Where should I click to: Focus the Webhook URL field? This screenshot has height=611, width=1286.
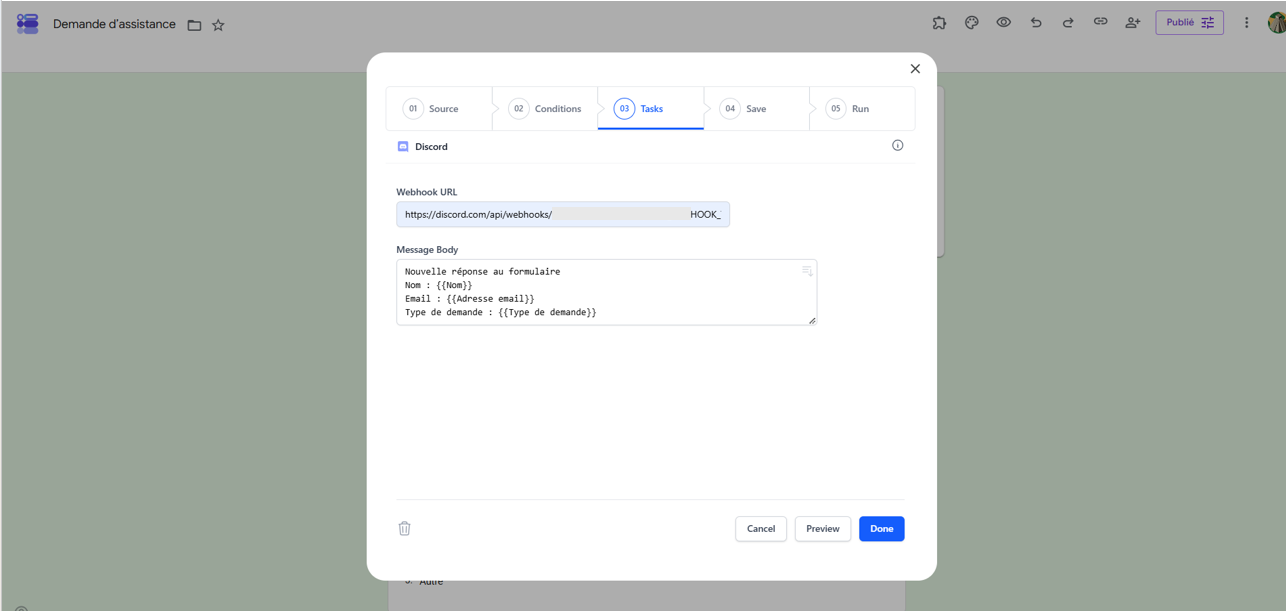(563, 214)
